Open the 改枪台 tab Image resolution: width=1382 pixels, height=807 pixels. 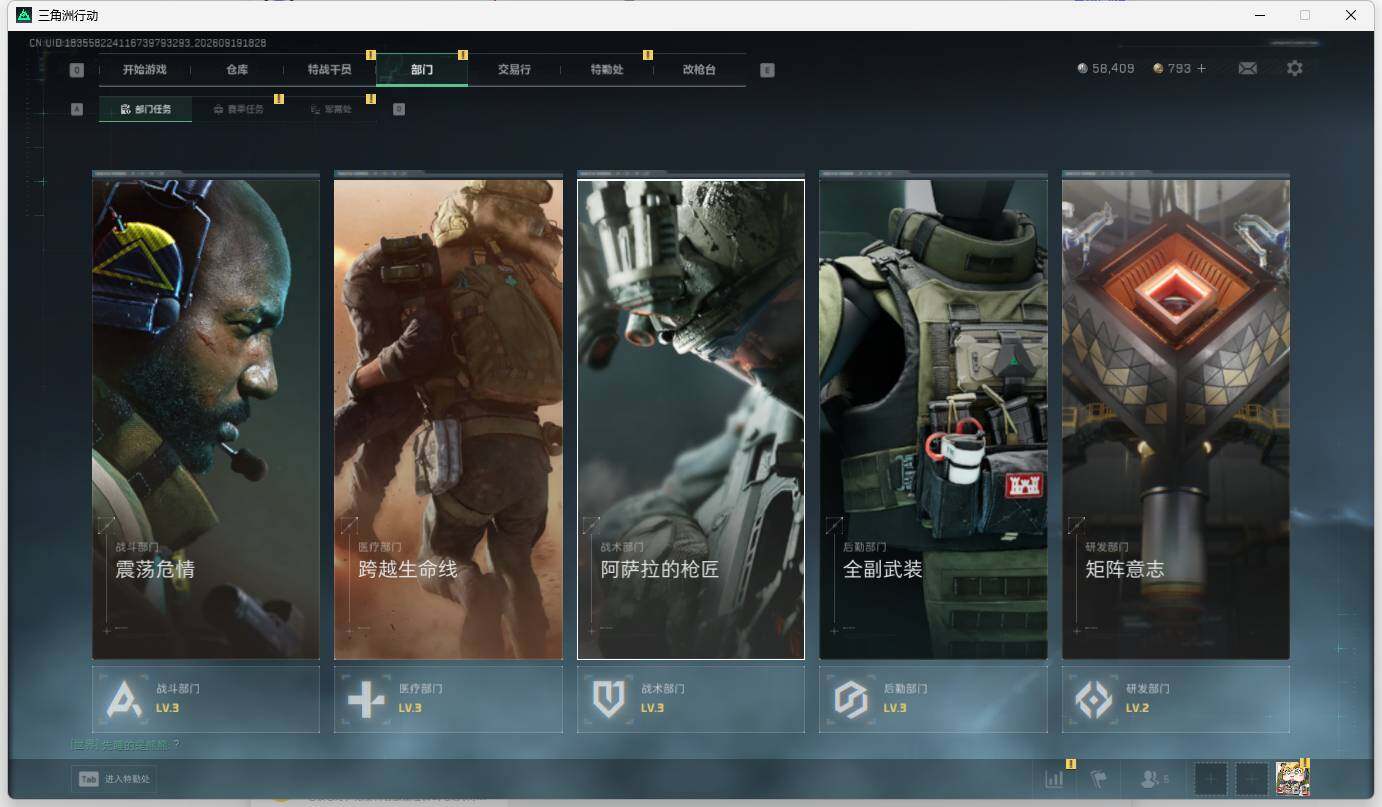point(699,70)
